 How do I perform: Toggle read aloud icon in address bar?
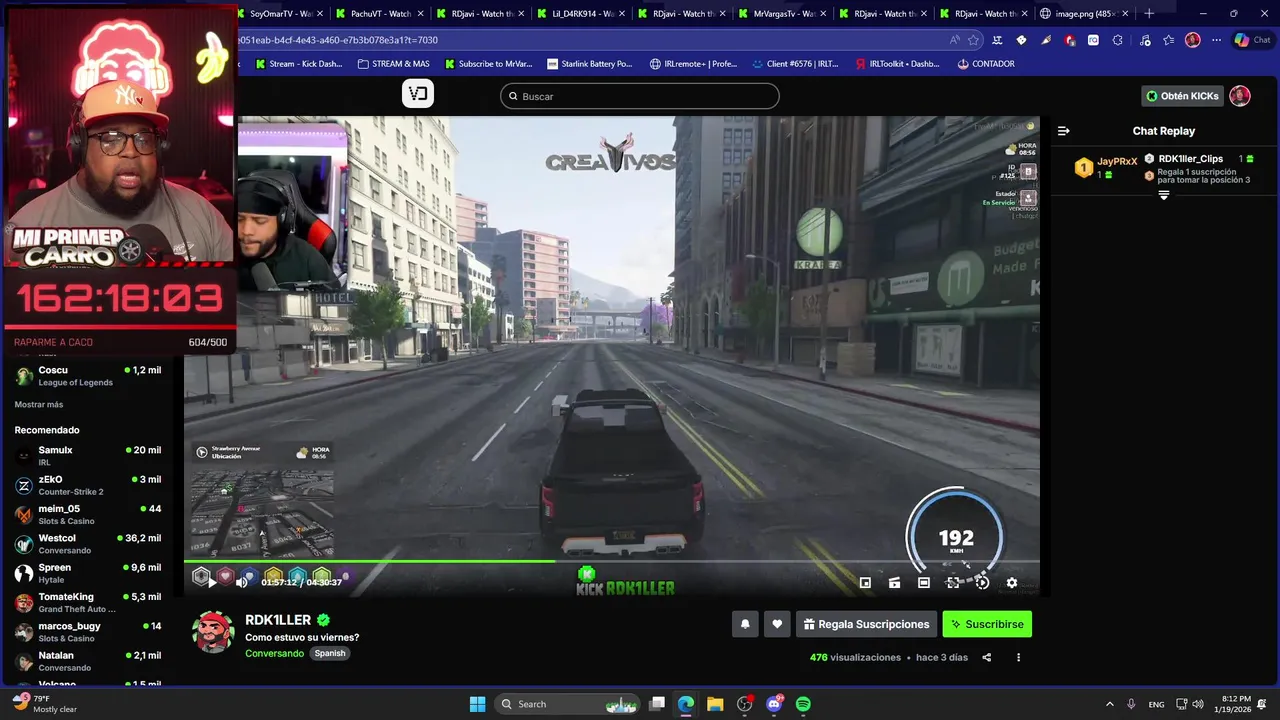click(954, 40)
